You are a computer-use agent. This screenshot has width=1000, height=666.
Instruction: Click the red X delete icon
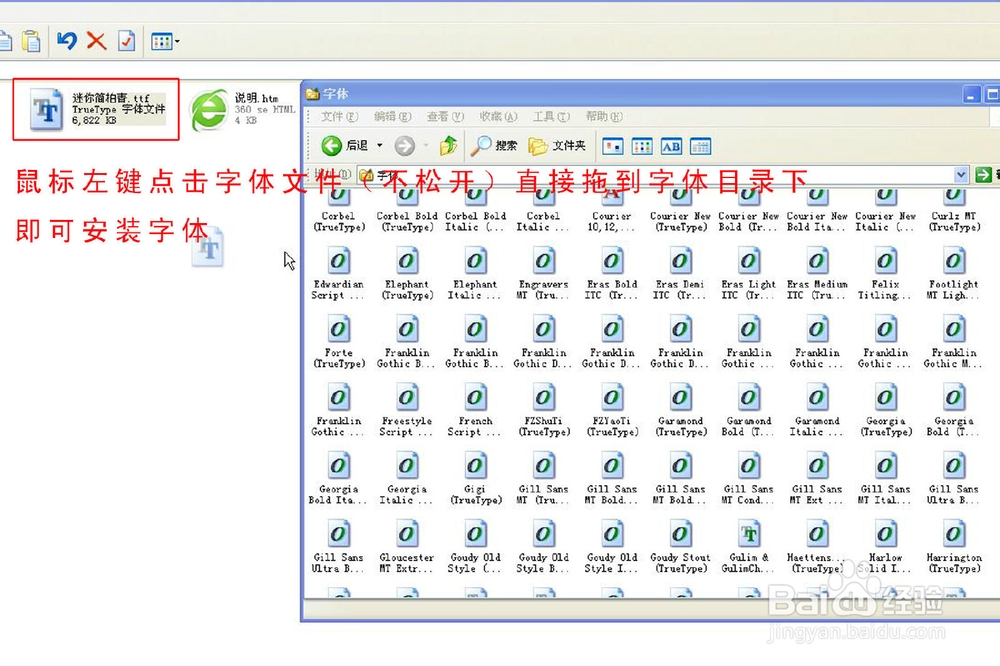click(97, 40)
